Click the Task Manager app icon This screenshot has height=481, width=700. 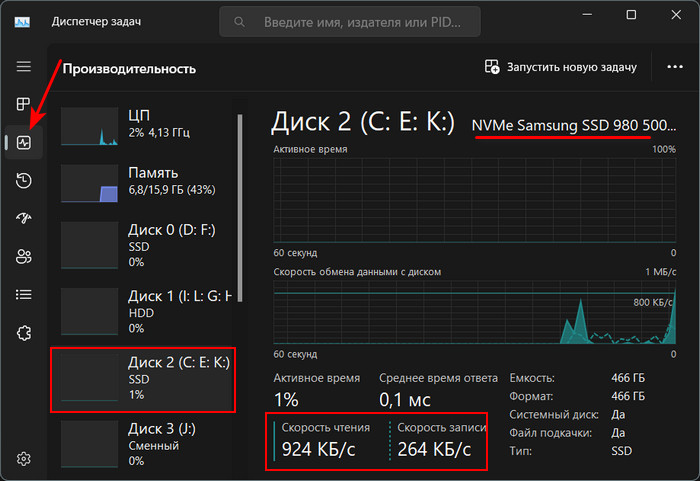pos(22,22)
